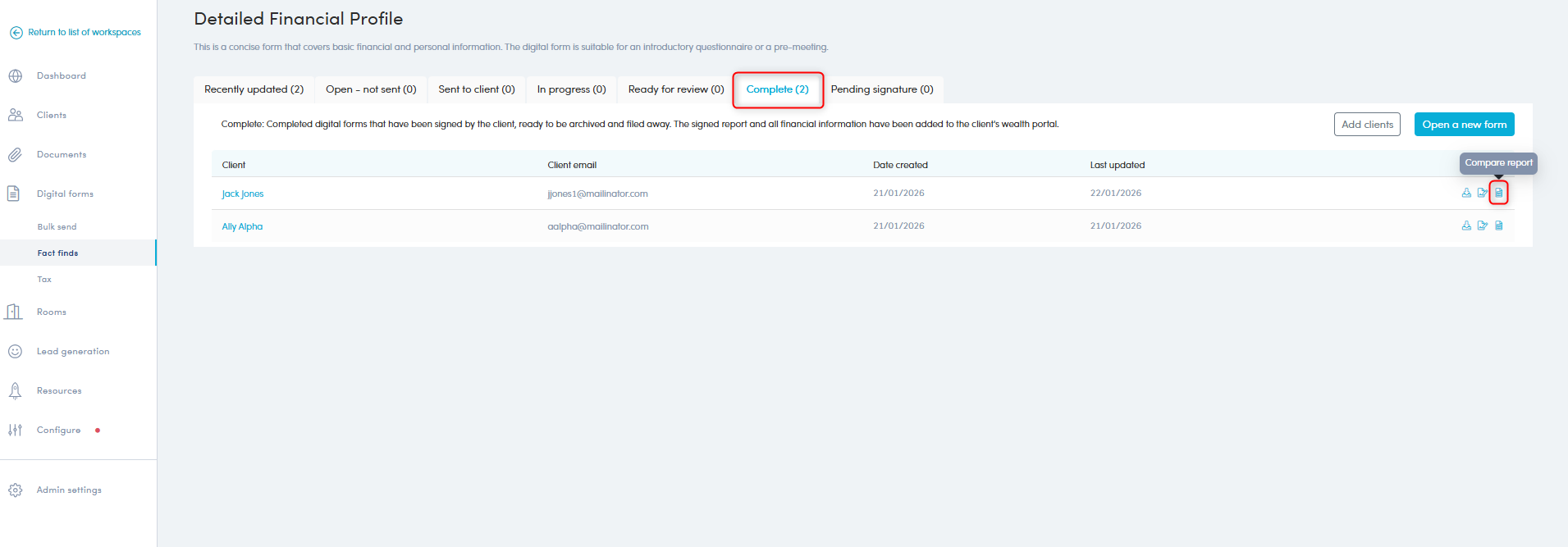Image resolution: width=1568 pixels, height=547 pixels.
Task: Click Compare report icon for Jack Jones
Action: tap(1498, 193)
